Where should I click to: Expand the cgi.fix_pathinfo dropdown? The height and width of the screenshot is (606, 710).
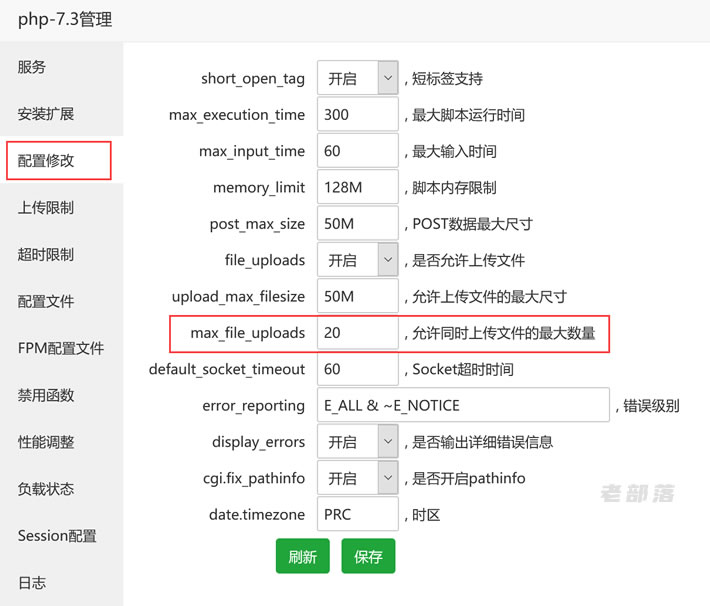[358, 478]
